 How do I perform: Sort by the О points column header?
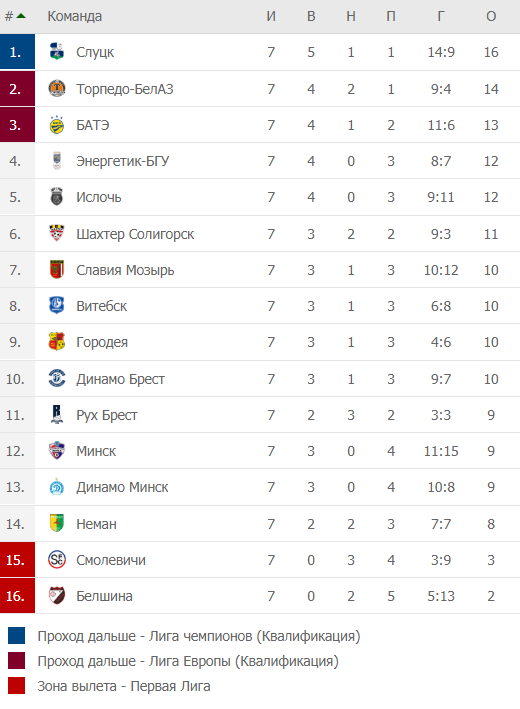(491, 16)
